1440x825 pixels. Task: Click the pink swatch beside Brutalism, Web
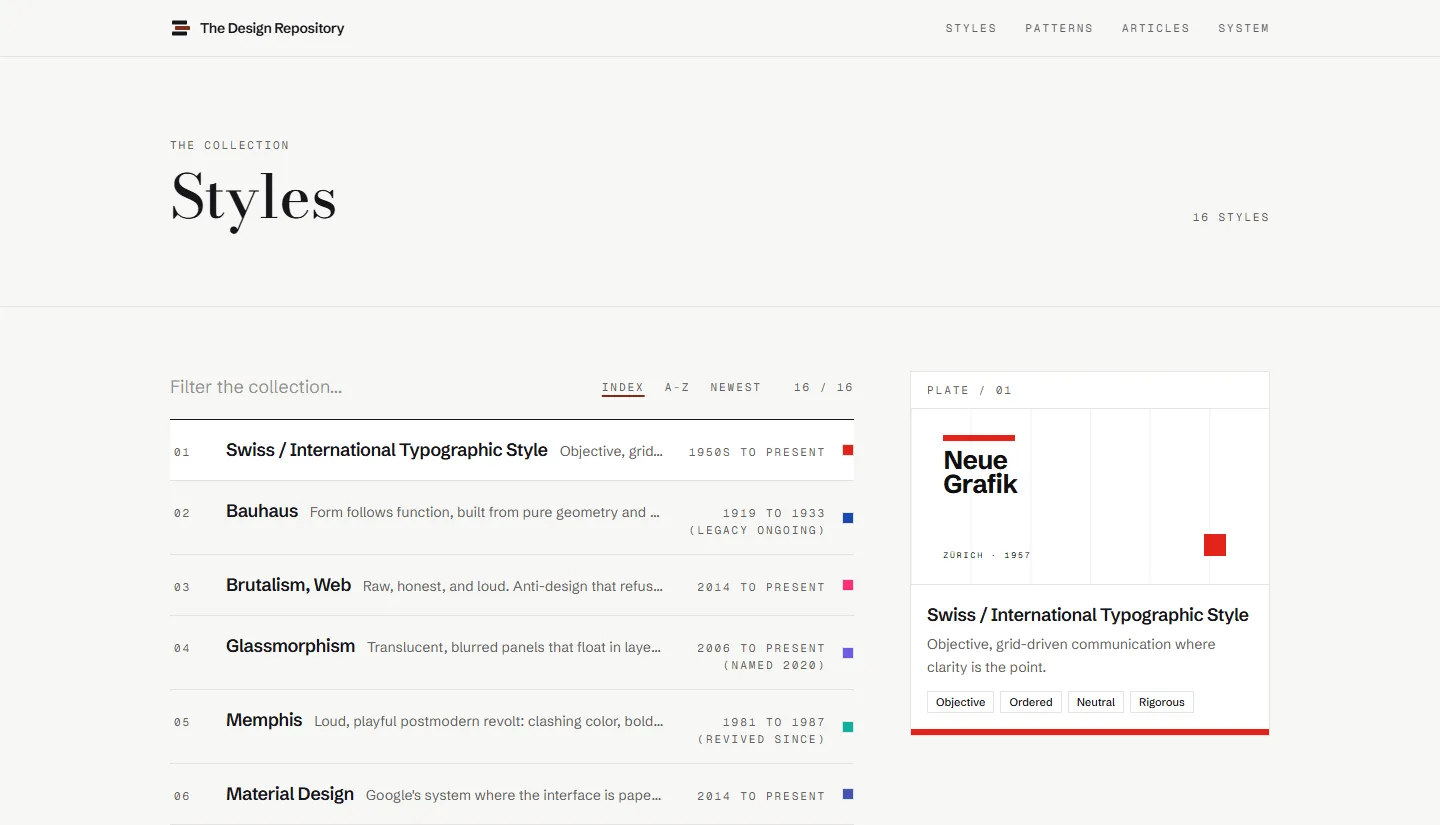[848, 585]
